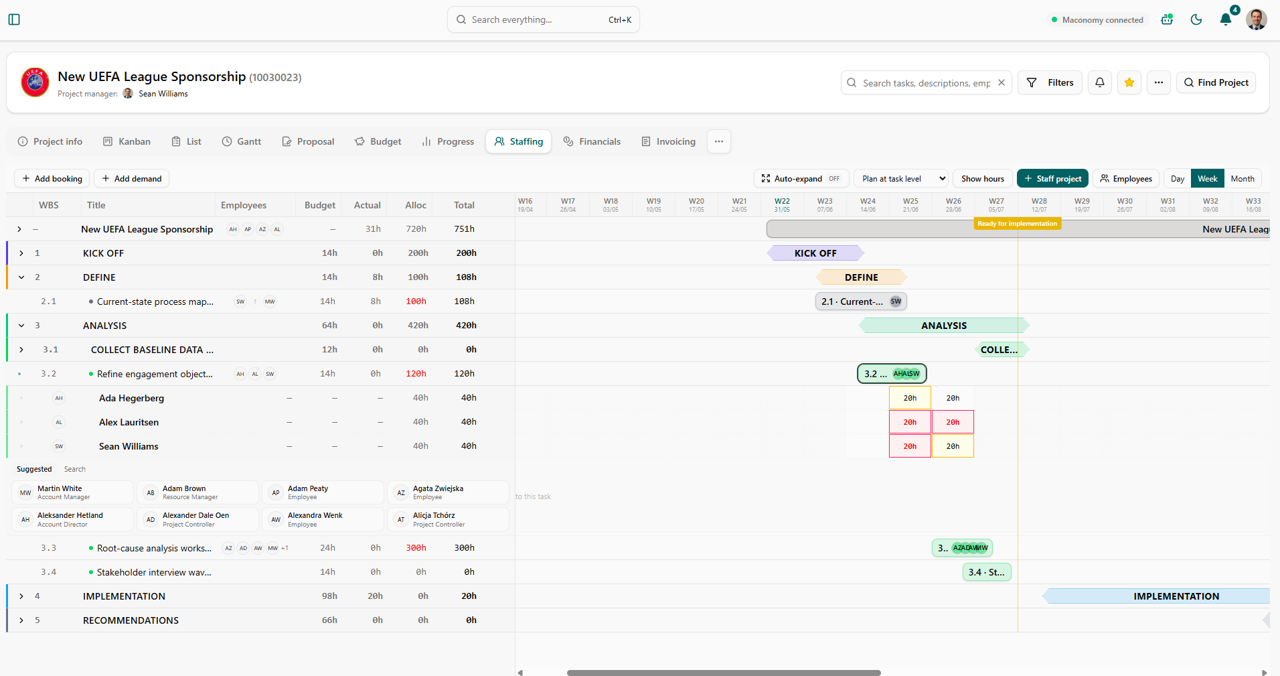The width and height of the screenshot is (1280, 676).
Task: Toggle the left sidebar panel icon
Action: [x=14, y=19]
